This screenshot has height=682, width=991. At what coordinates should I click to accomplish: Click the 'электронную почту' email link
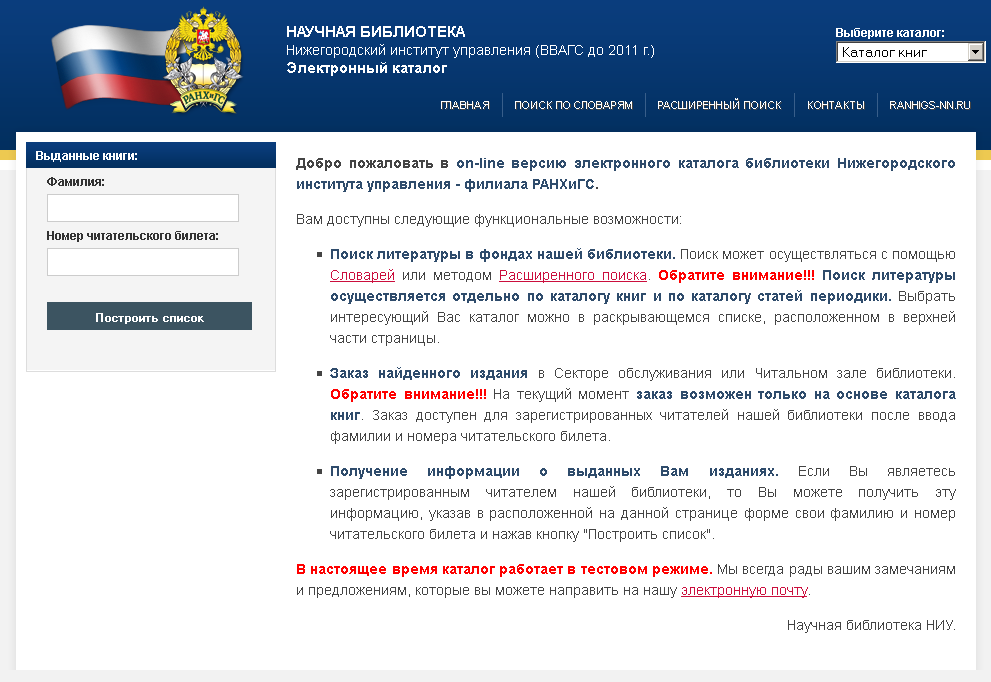pos(743,590)
